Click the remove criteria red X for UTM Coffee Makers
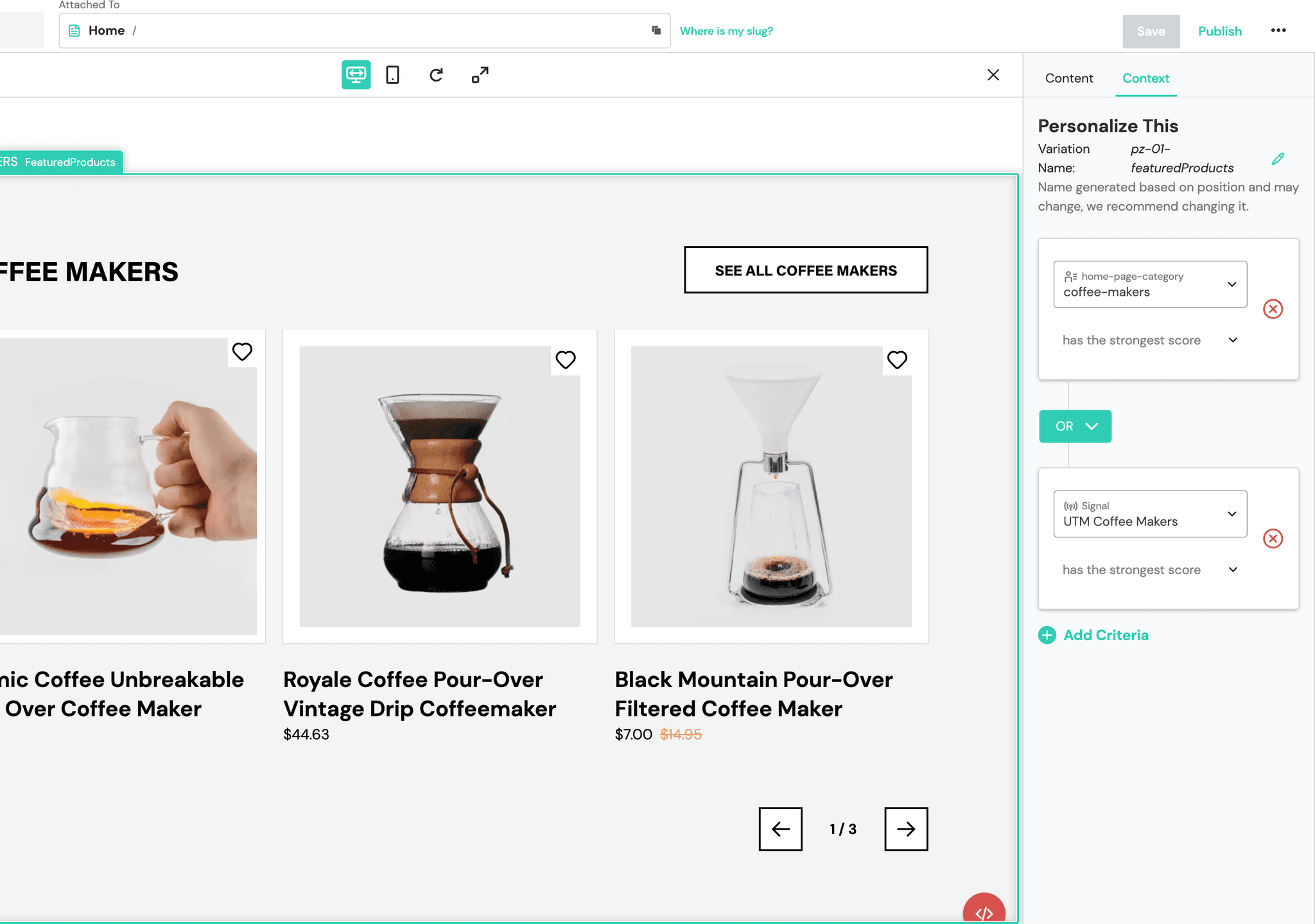 [x=1274, y=538]
